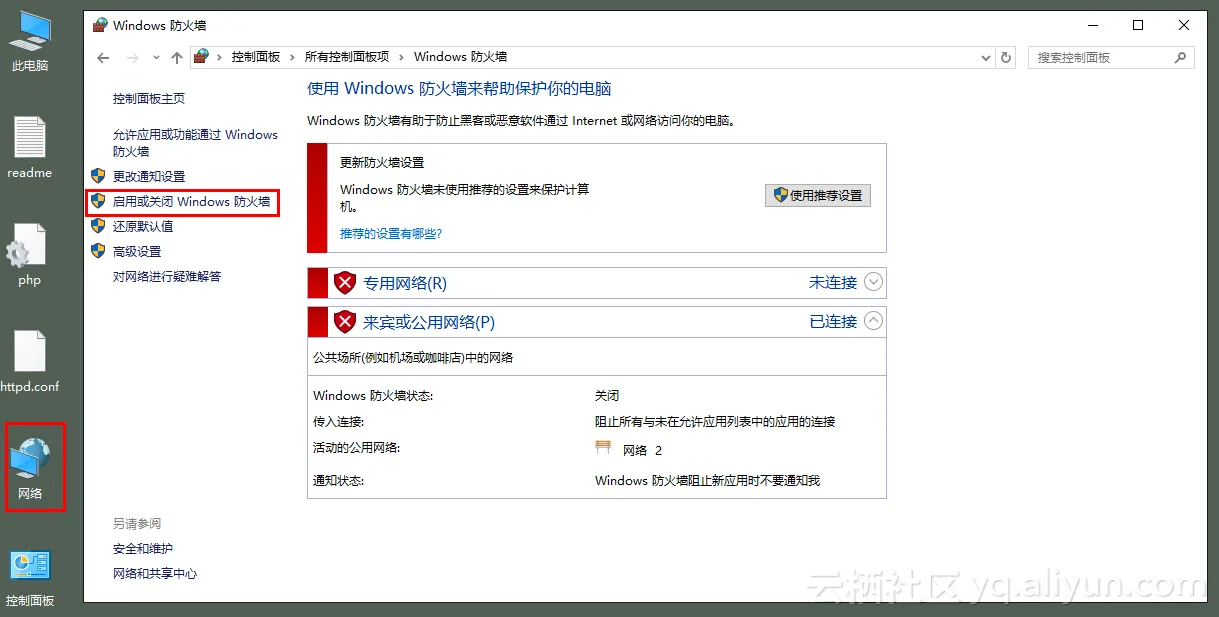Click the 网络 2 active network text
This screenshot has height=617, width=1219.
[642, 450]
